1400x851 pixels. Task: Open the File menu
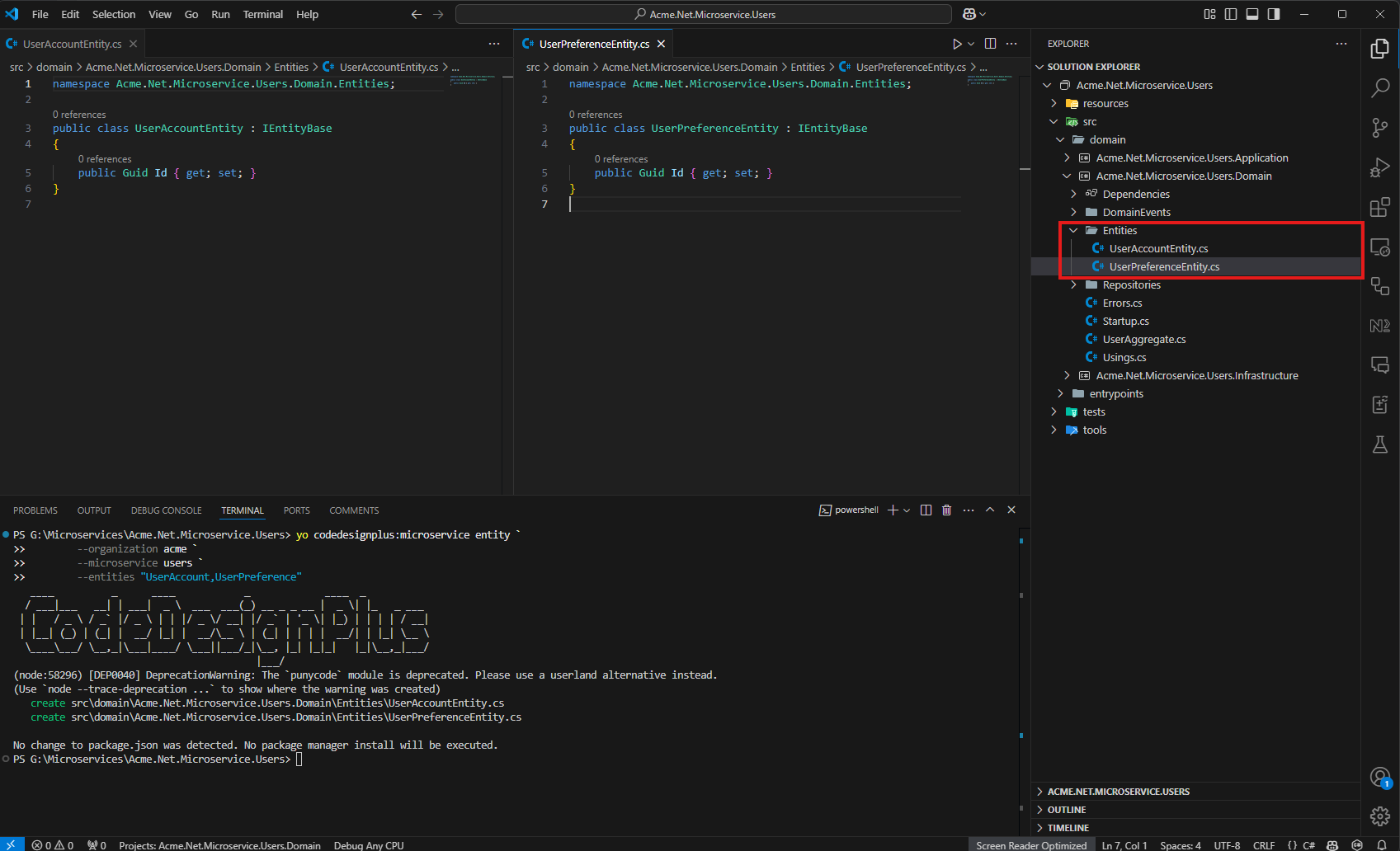tap(40, 14)
